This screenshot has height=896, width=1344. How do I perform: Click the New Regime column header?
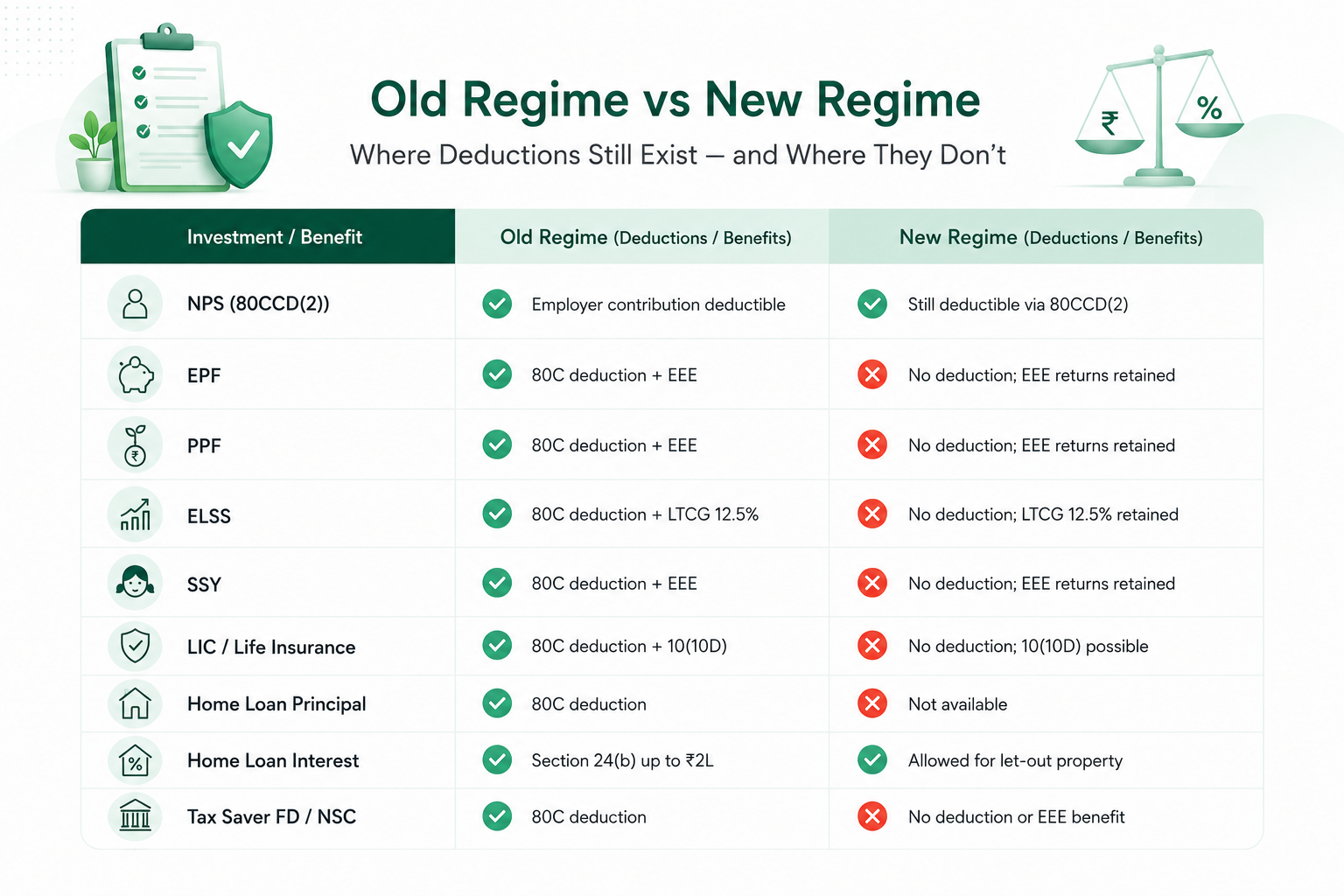[x=1046, y=236]
